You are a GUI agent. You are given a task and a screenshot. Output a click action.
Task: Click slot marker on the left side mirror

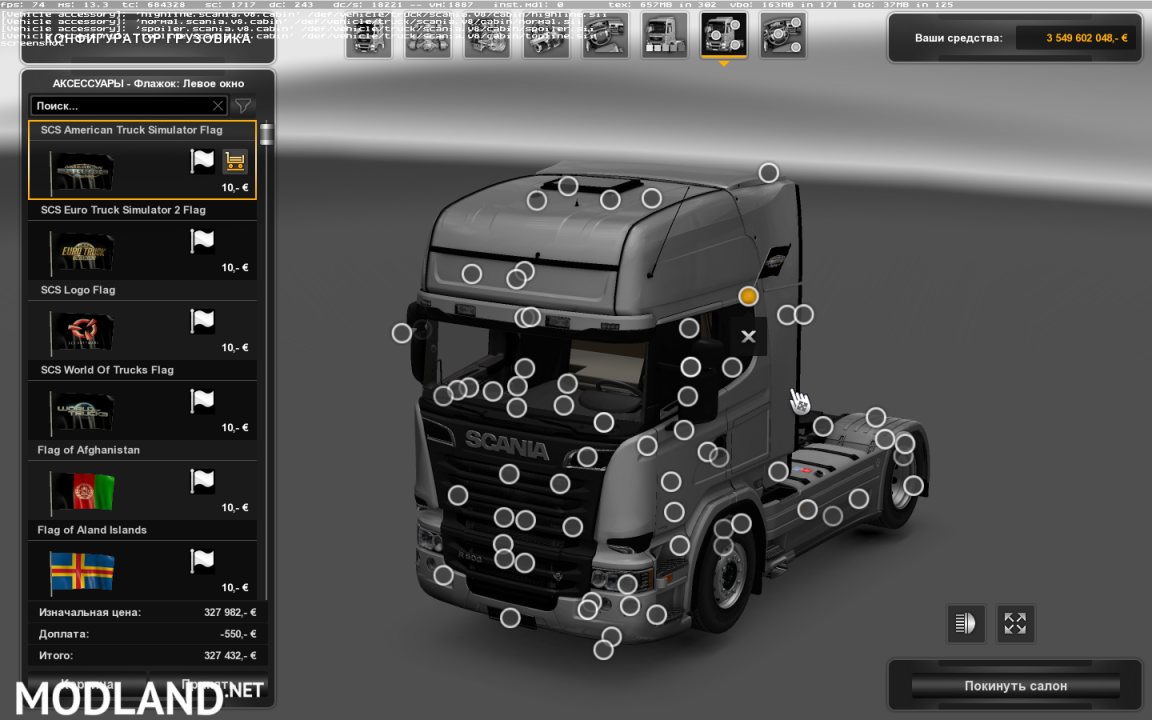pyautogui.click(x=401, y=333)
